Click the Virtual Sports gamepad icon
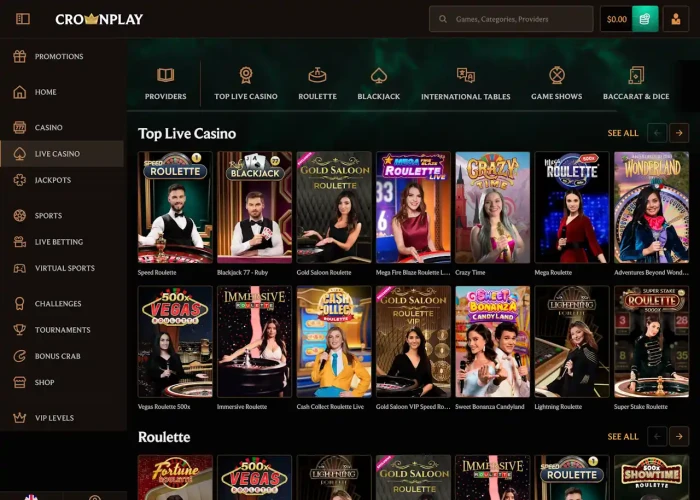Viewport: 700px width, 500px height. tap(20, 268)
